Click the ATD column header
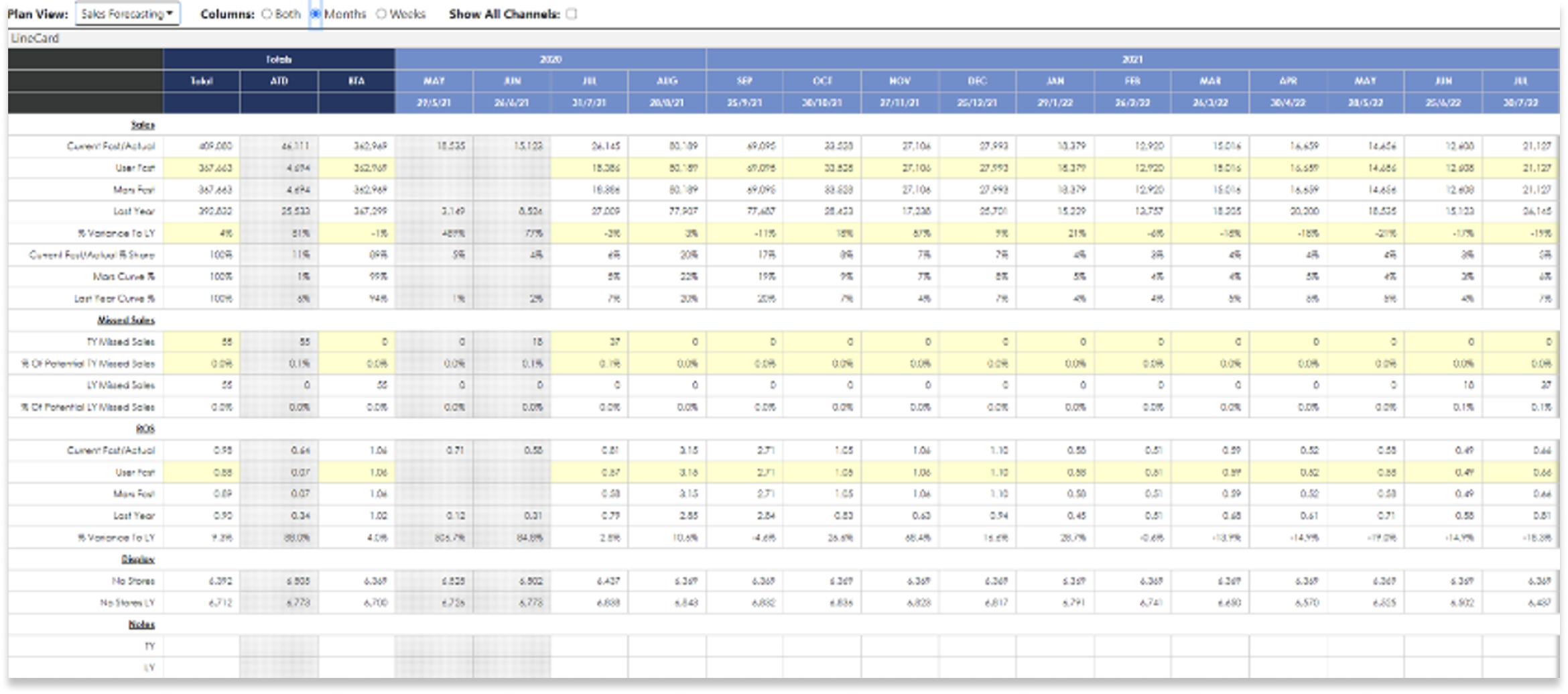Viewport: 1568px width, 694px height. click(x=279, y=81)
